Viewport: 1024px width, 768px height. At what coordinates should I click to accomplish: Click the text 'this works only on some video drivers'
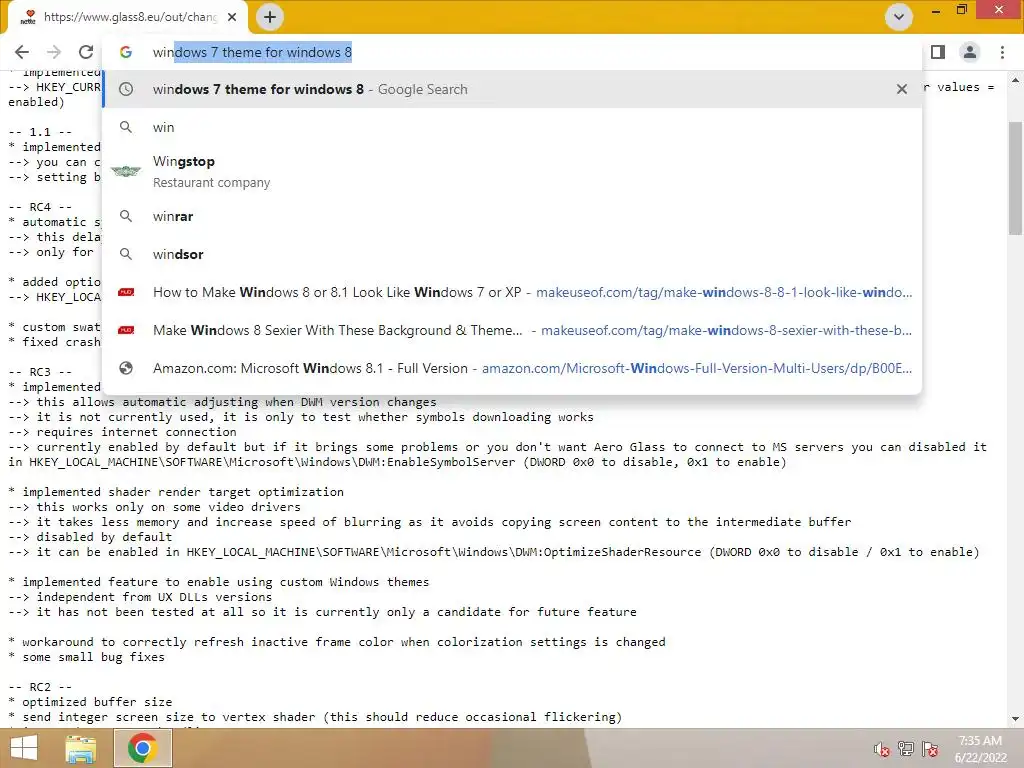pos(168,507)
